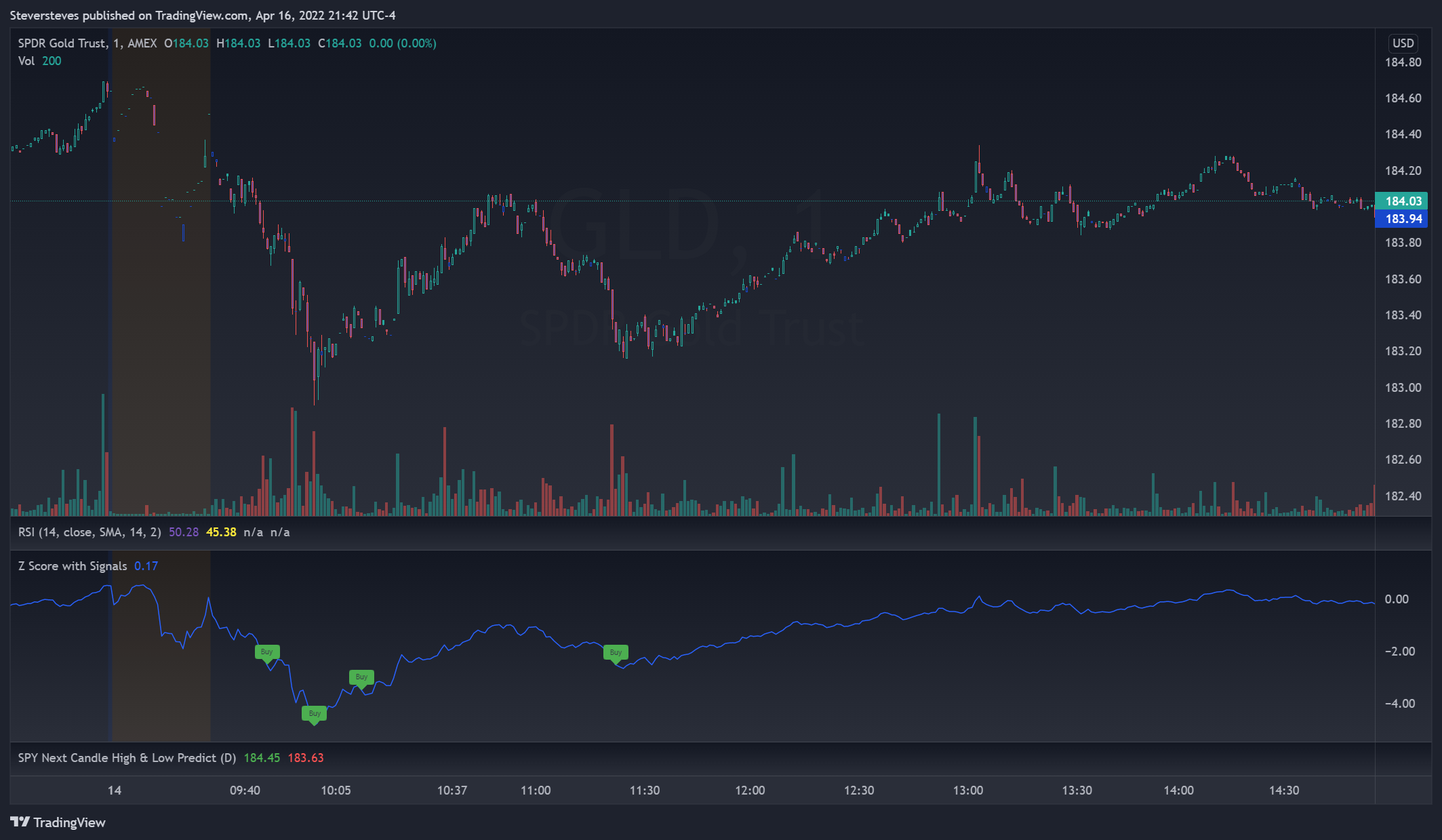Screen dimensions: 1442x840
Task: Click the blue 183.94 price label
Action: [x=1403, y=218]
